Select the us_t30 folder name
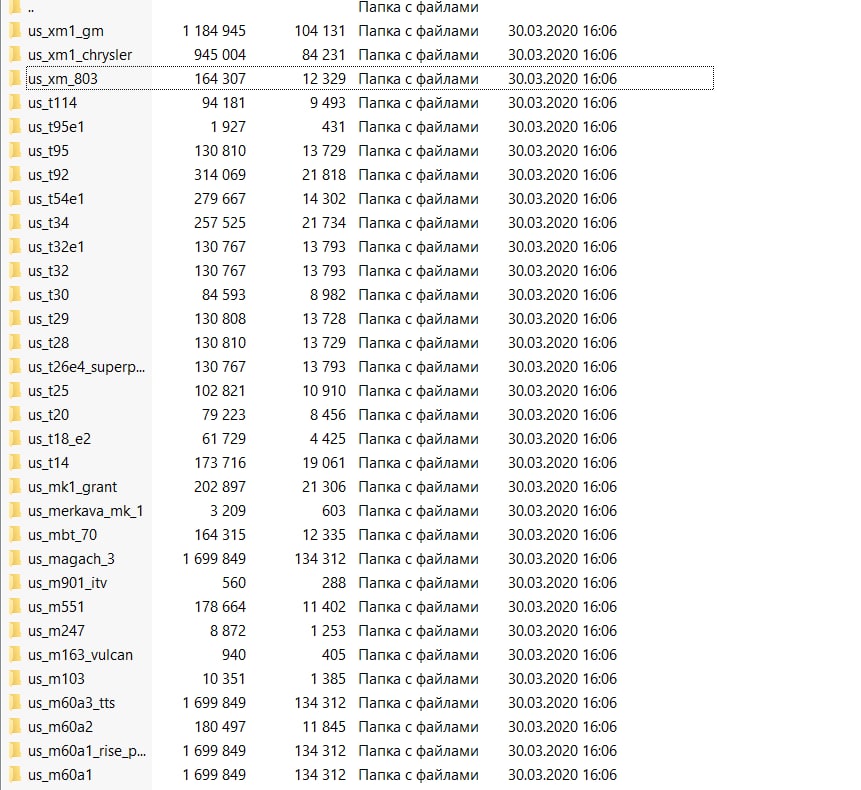Screen dimensions: 861x790 click(x=48, y=295)
